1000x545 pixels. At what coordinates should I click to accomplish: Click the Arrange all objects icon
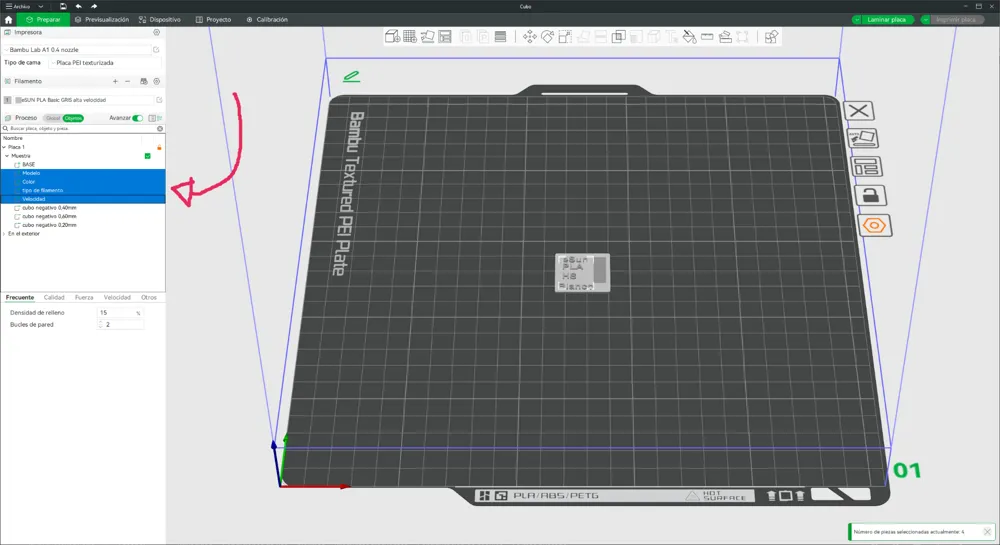445,36
